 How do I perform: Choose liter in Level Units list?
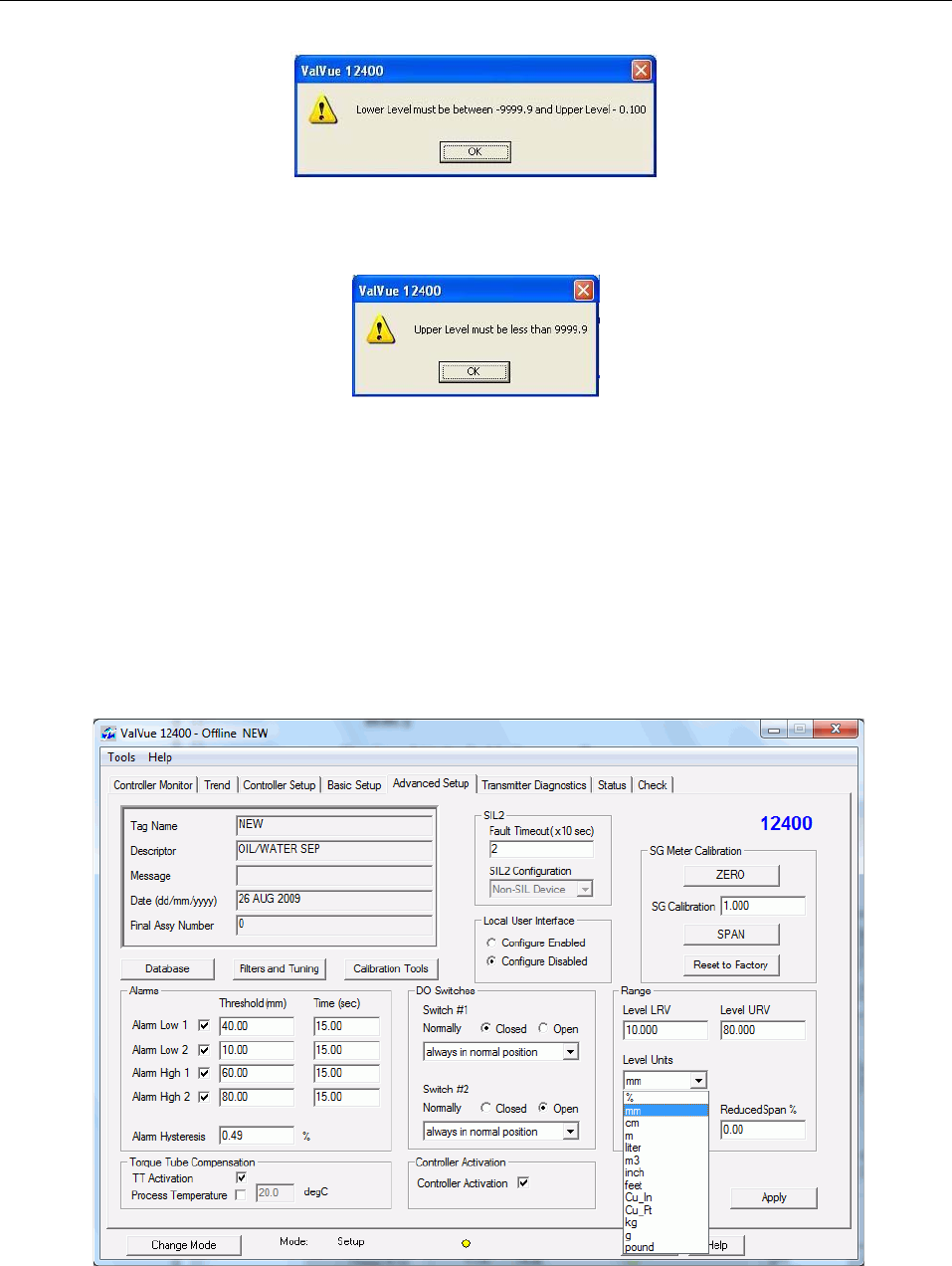tap(666, 1148)
